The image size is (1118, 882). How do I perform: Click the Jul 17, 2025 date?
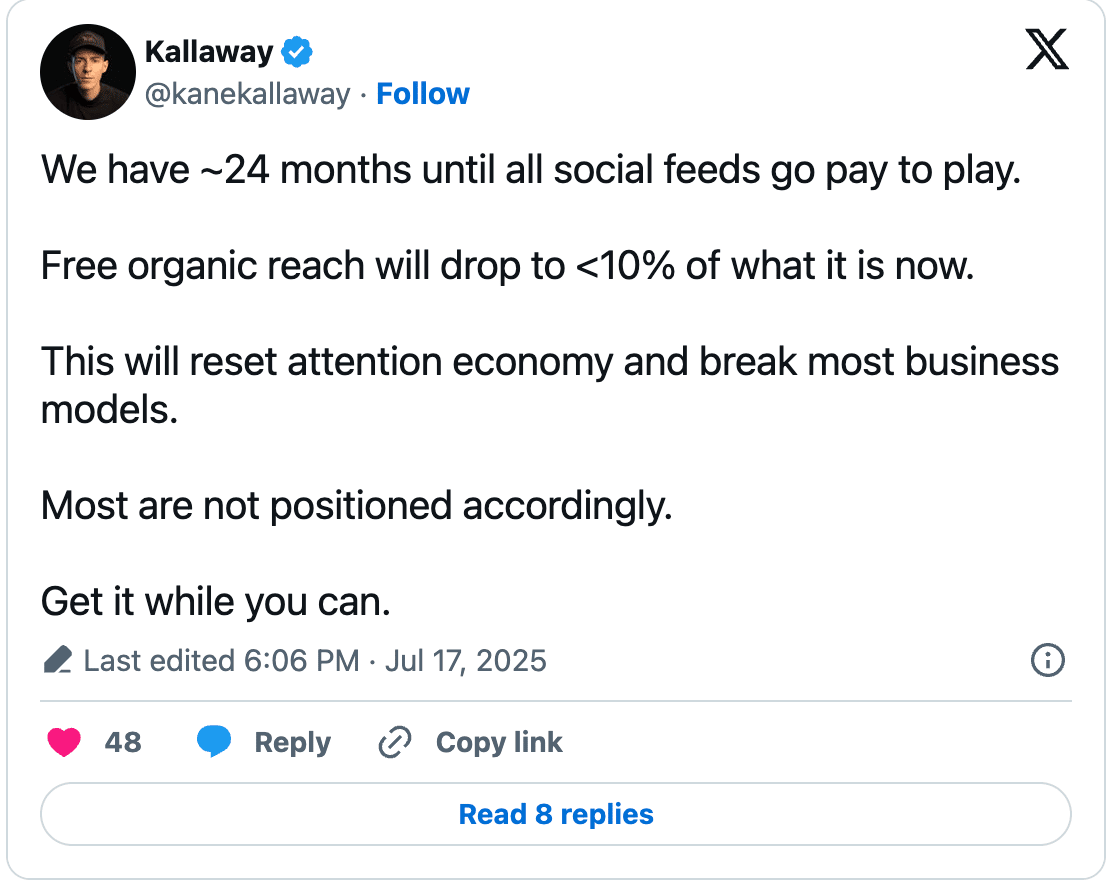click(466, 661)
